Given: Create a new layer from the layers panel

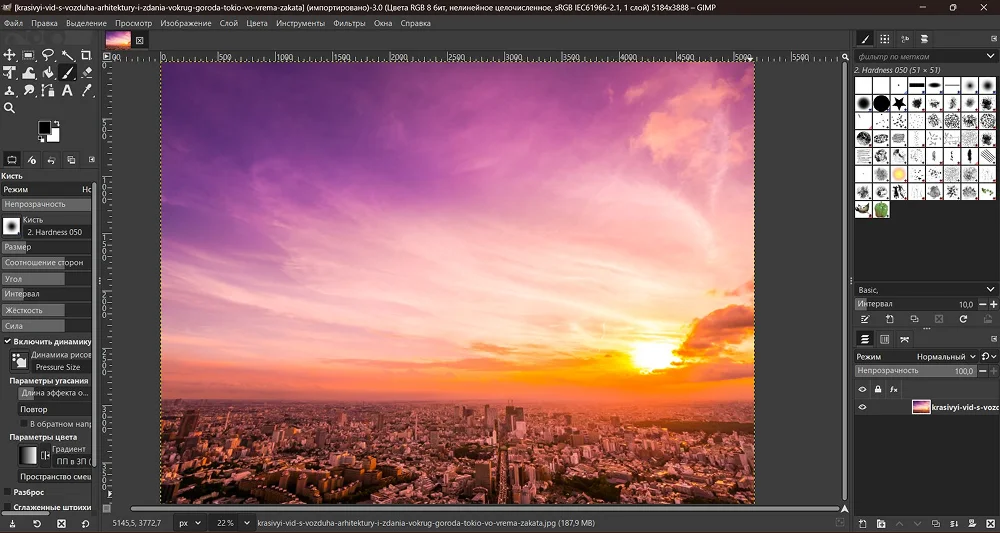Looking at the screenshot, I should pos(862,523).
